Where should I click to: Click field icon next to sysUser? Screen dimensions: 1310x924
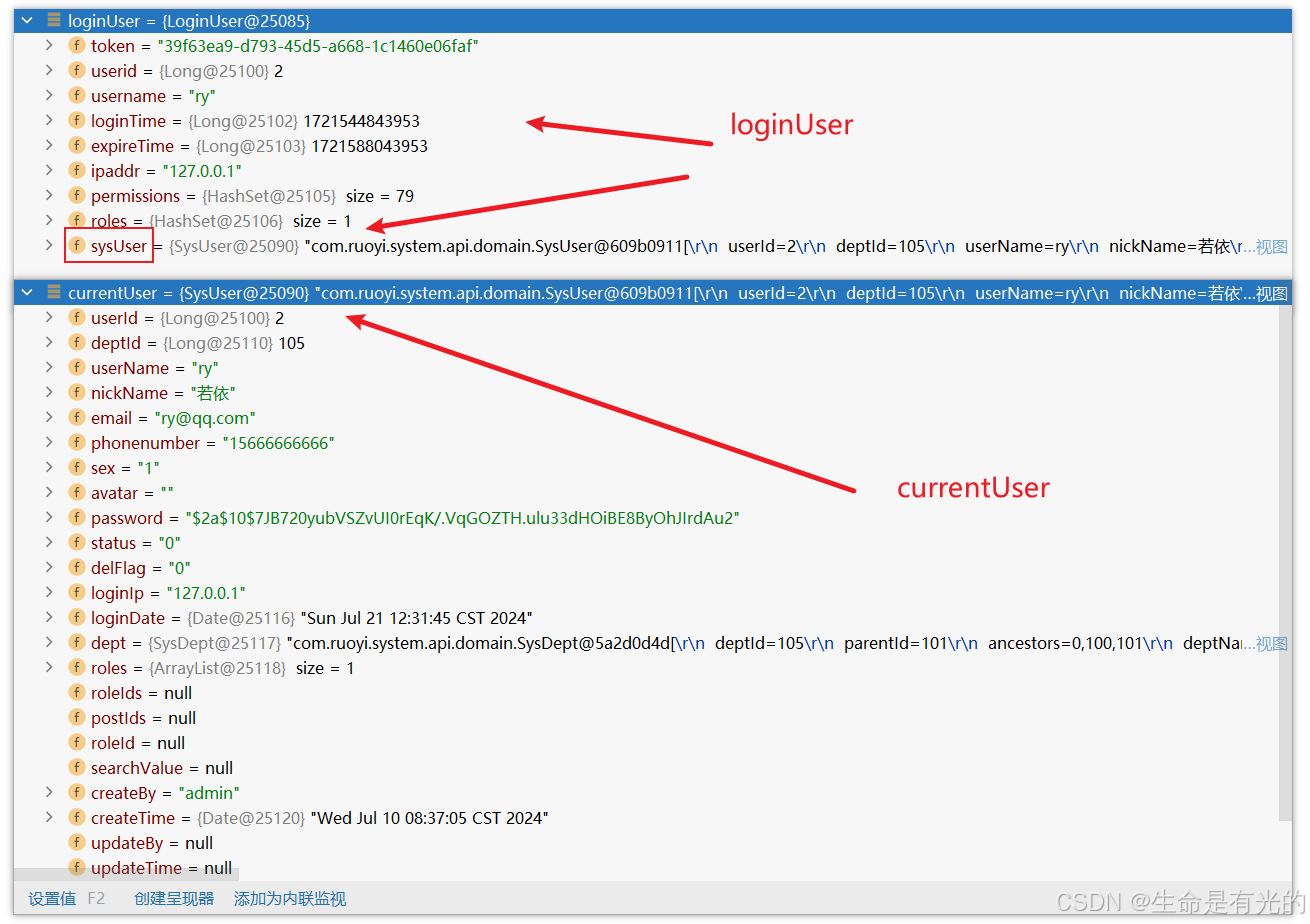pyautogui.click(x=77, y=245)
